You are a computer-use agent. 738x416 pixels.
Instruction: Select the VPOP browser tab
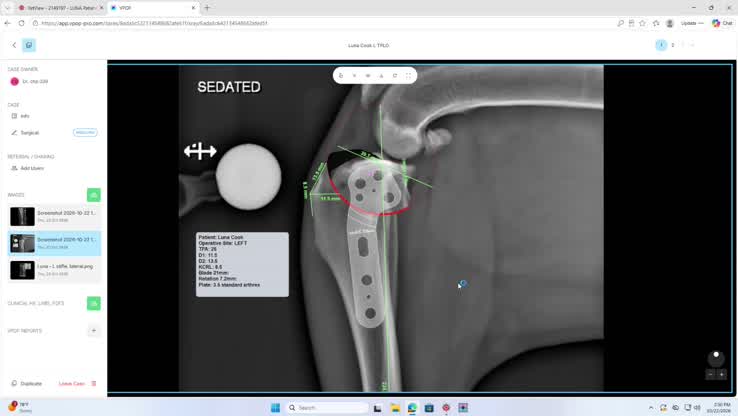click(153, 8)
